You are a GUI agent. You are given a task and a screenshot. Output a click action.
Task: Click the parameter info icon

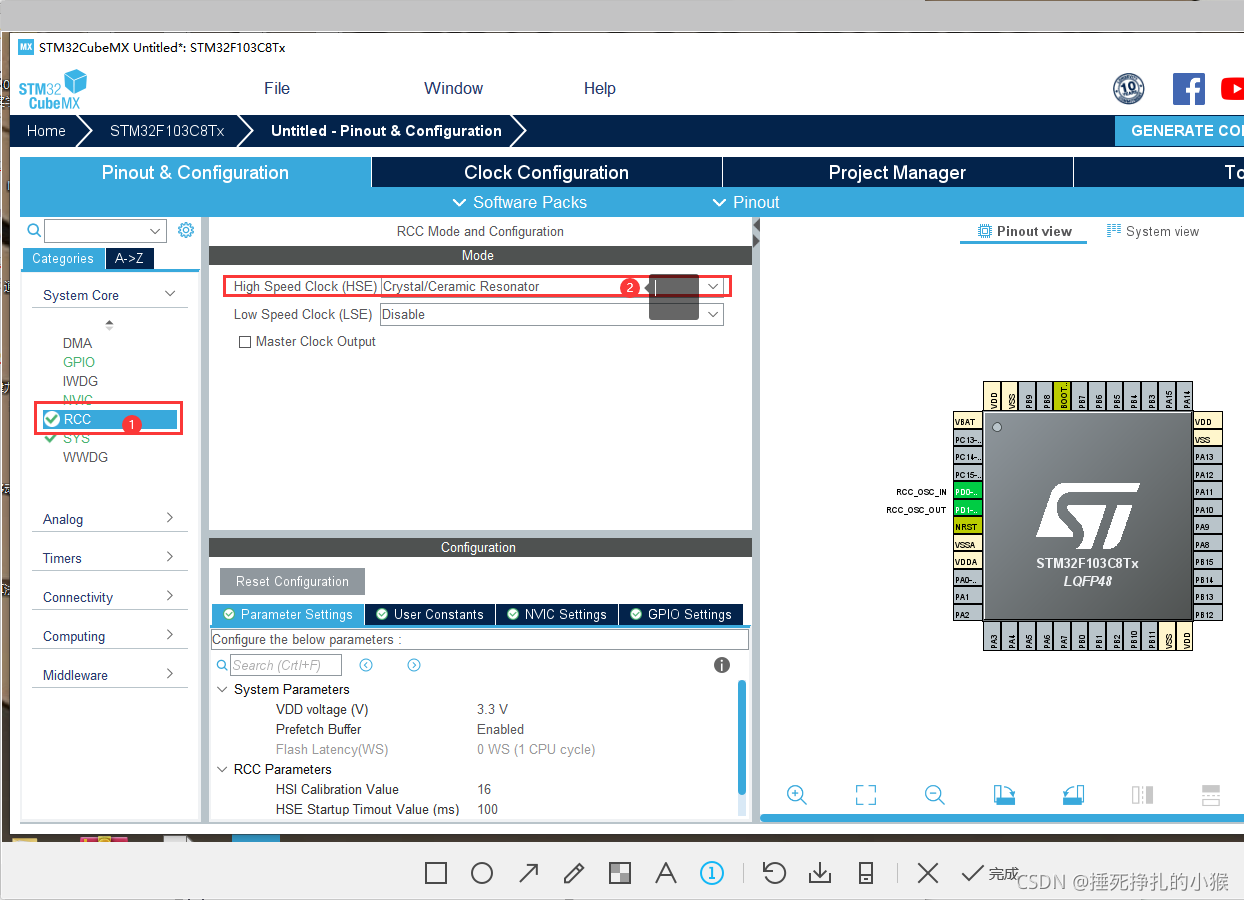722,665
